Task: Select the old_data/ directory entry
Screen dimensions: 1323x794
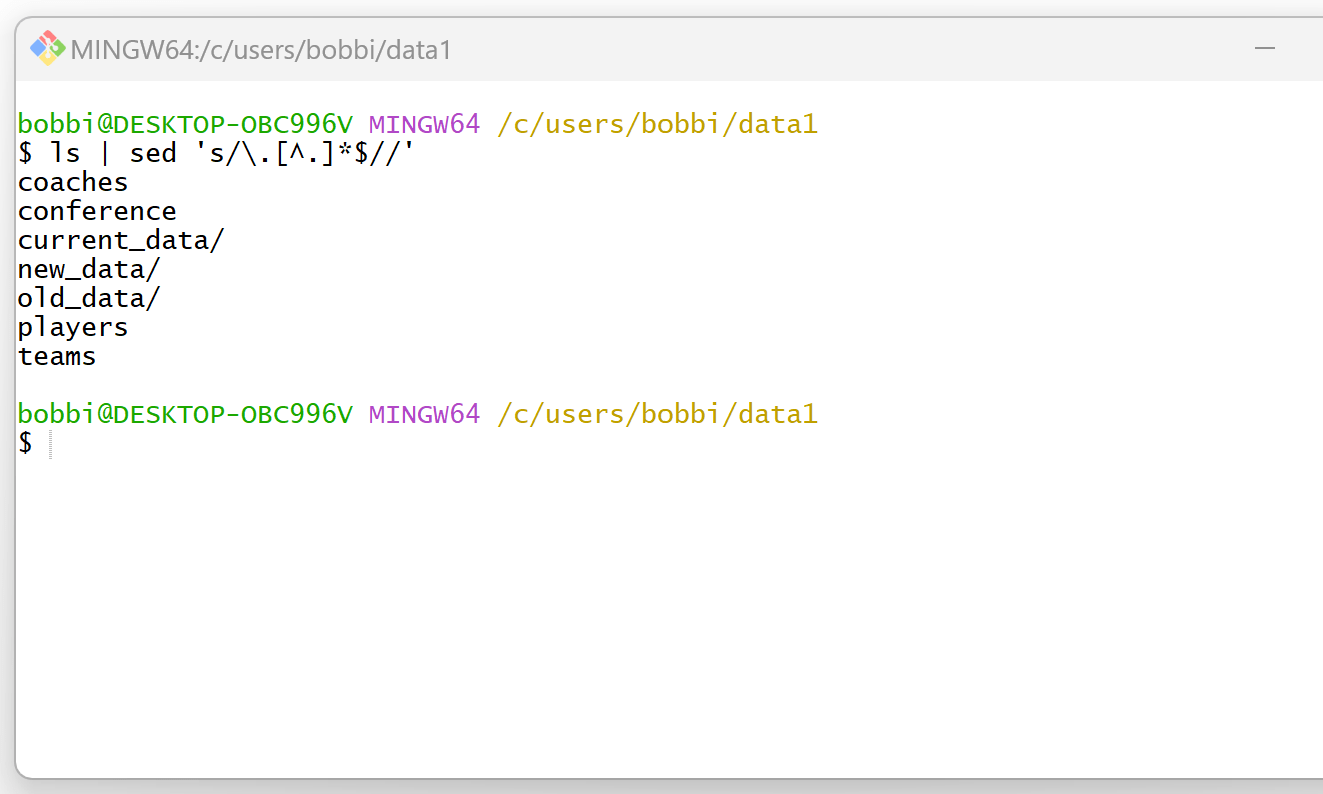Action: pos(88,298)
